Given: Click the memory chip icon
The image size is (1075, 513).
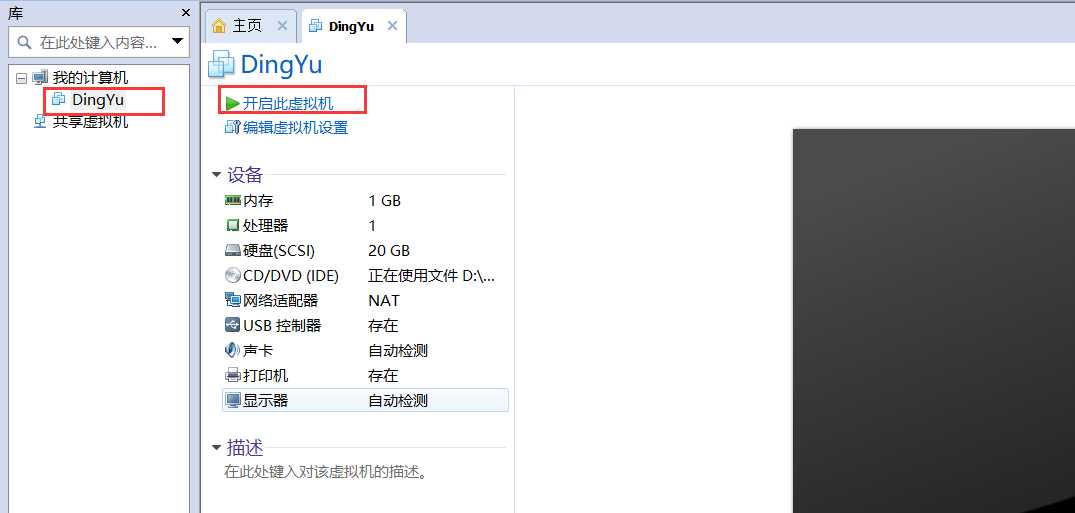Looking at the screenshot, I should tap(232, 200).
